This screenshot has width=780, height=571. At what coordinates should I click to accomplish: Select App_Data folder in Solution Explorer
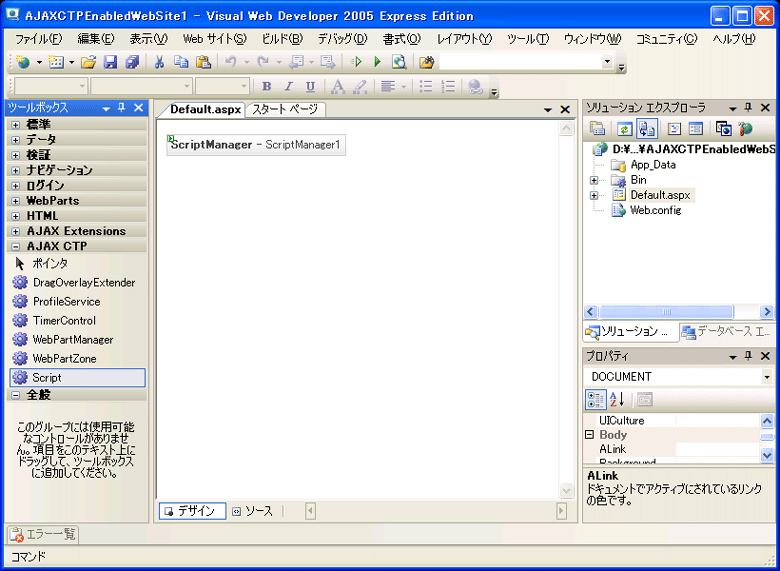click(x=653, y=165)
